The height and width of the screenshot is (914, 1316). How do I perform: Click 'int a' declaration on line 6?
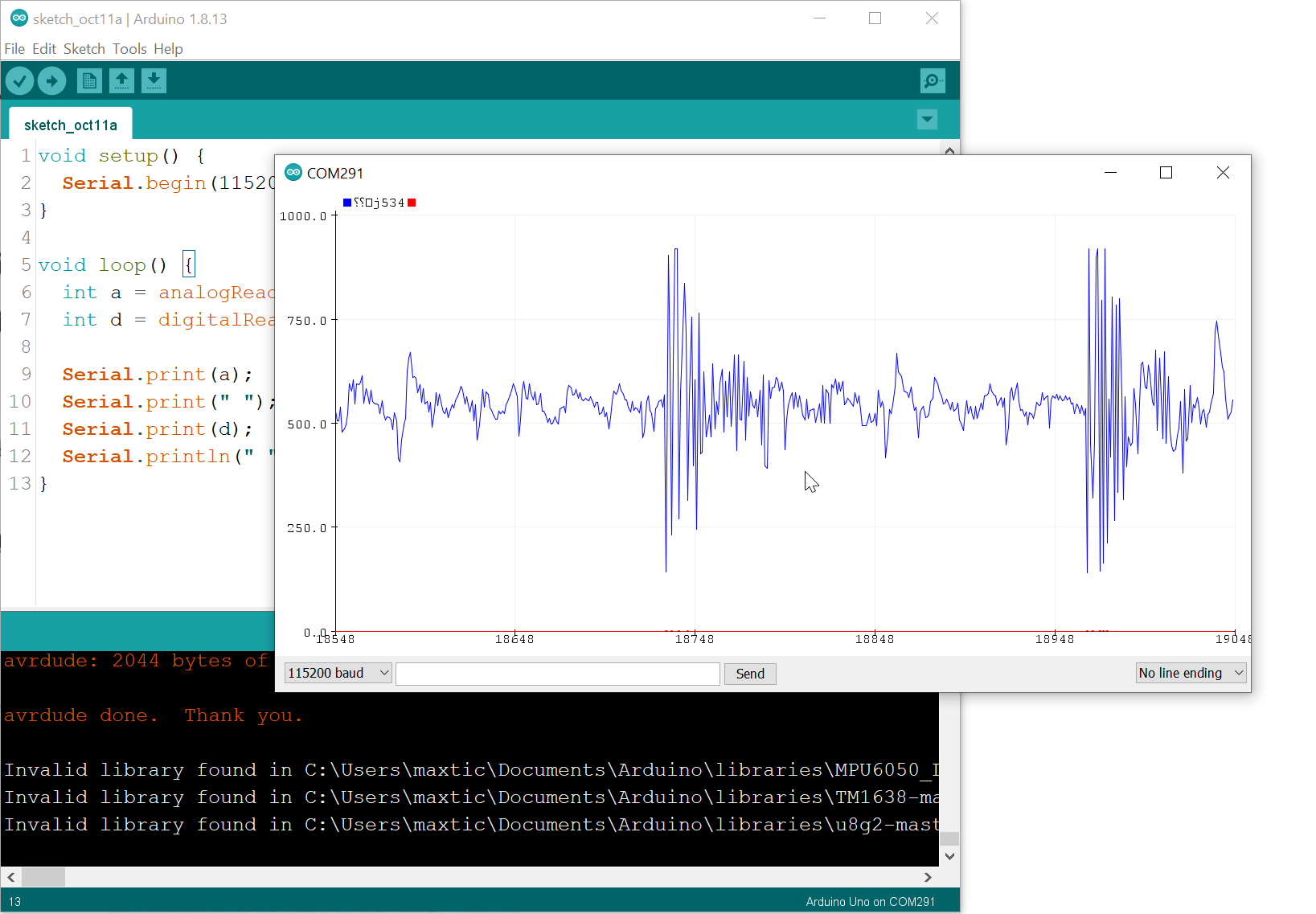coord(92,293)
